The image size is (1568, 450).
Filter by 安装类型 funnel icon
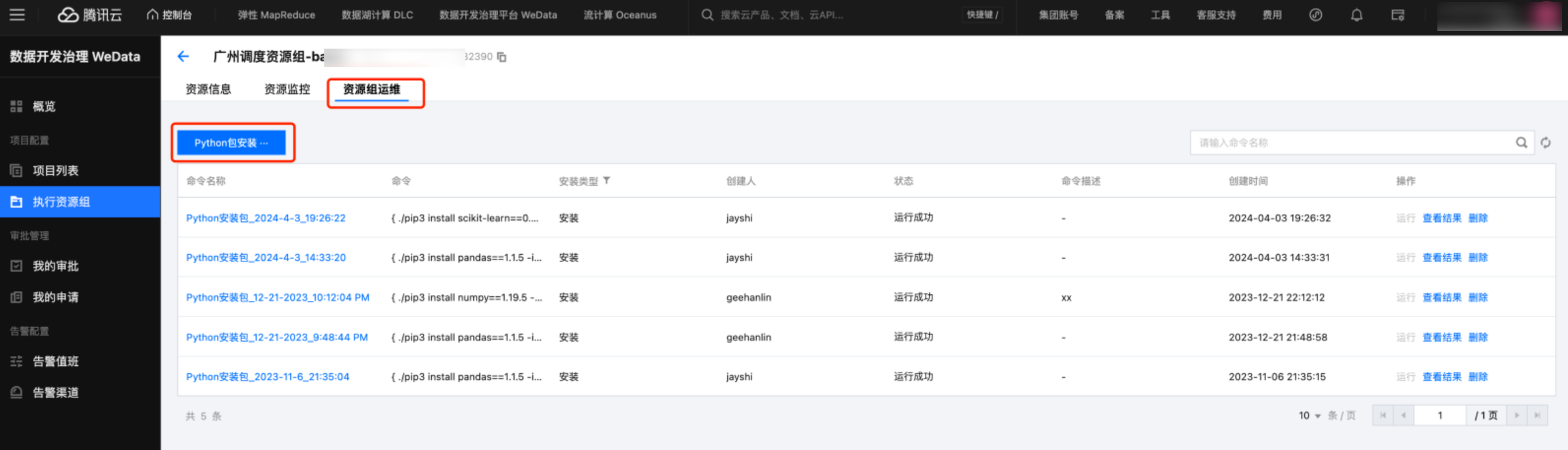(x=606, y=181)
